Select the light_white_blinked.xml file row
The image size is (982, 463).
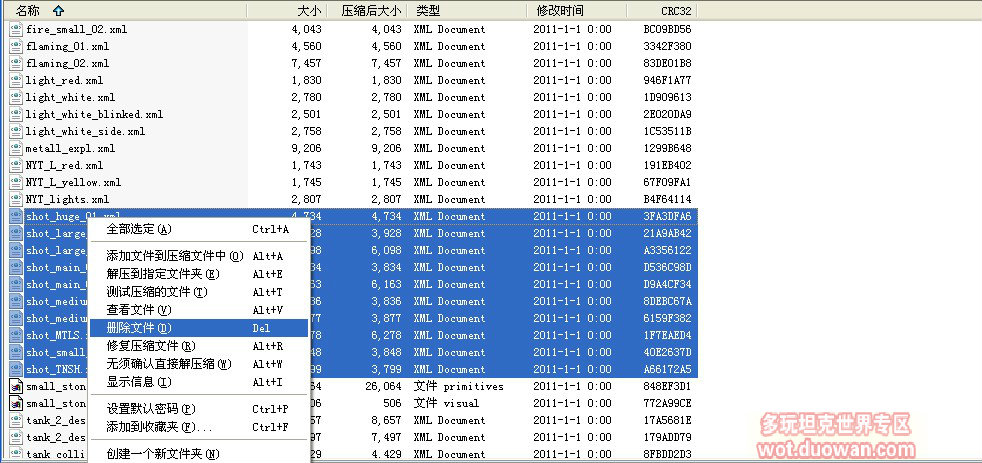pyautogui.click(x=94, y=114)
